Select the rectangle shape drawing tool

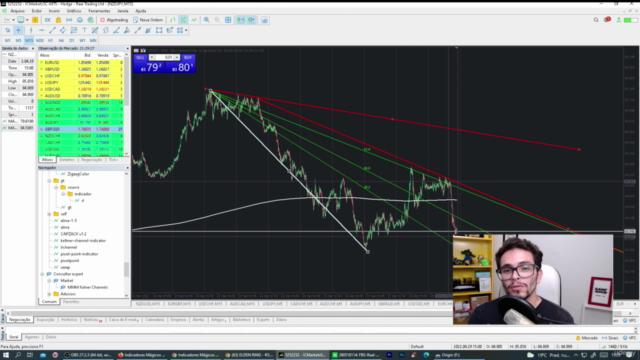pyautogui.click(x=159, y=30)
